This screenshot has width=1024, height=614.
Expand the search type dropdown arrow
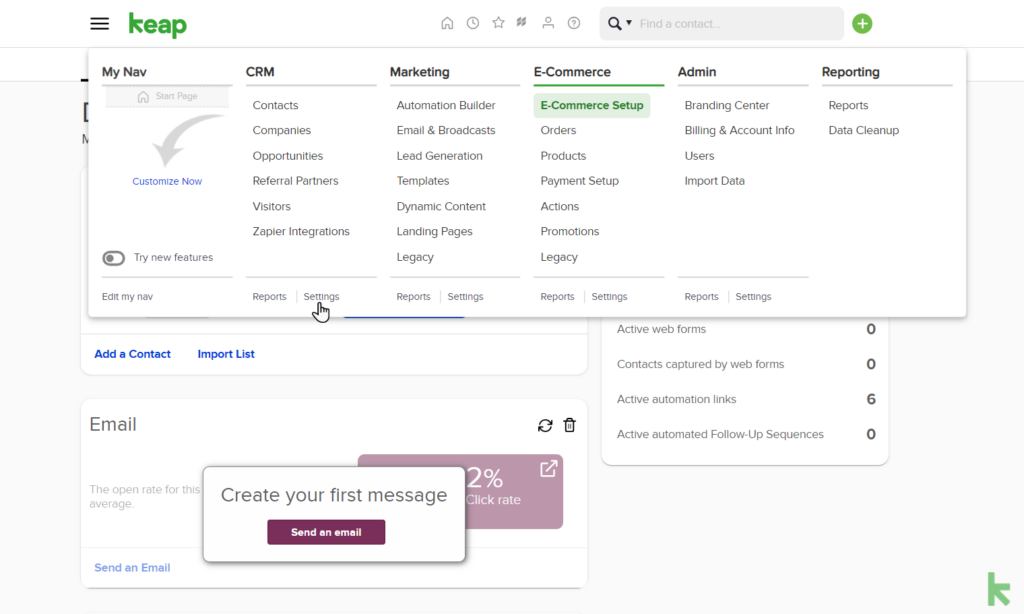629,23
